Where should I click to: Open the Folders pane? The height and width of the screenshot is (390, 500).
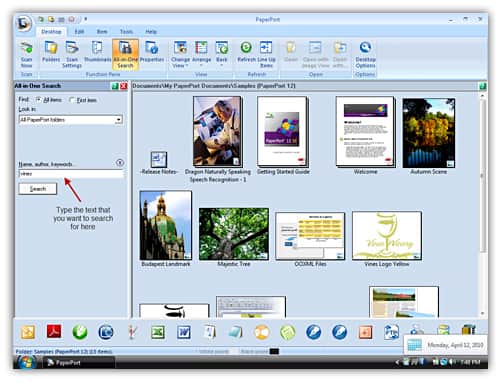[x=51, y=52]
